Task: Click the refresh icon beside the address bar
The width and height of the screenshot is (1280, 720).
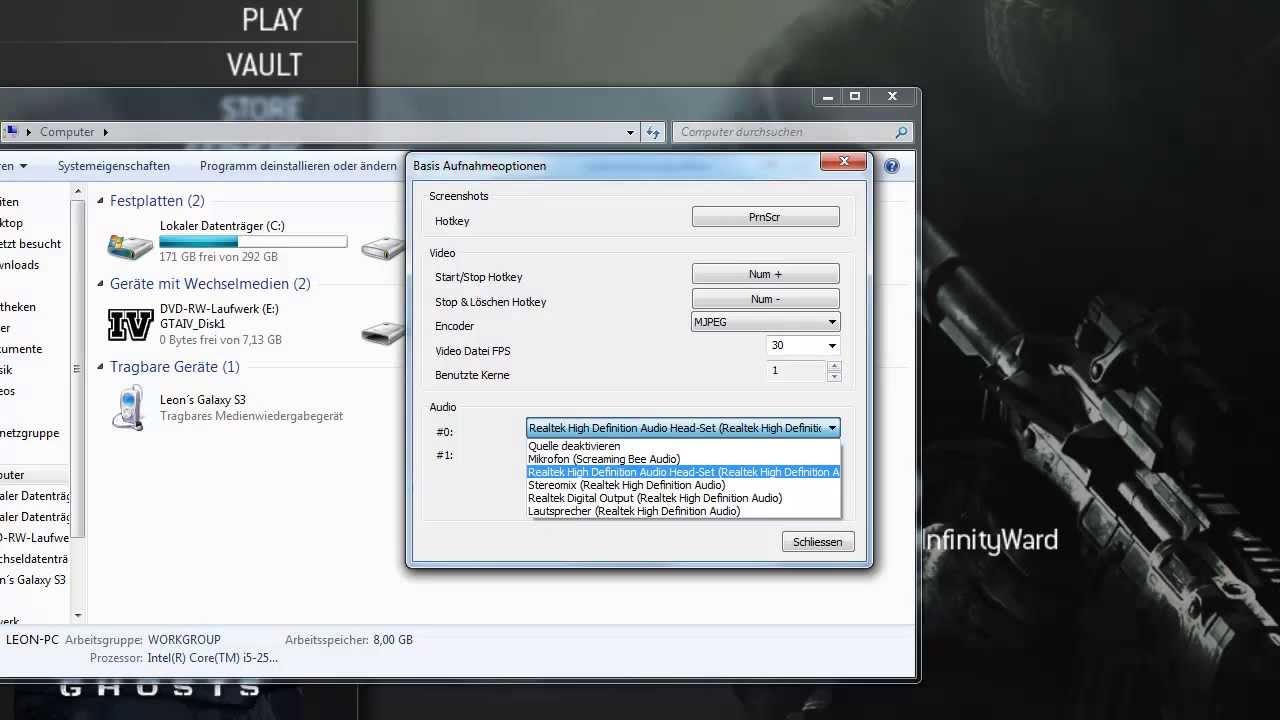Action: point(653,132)
